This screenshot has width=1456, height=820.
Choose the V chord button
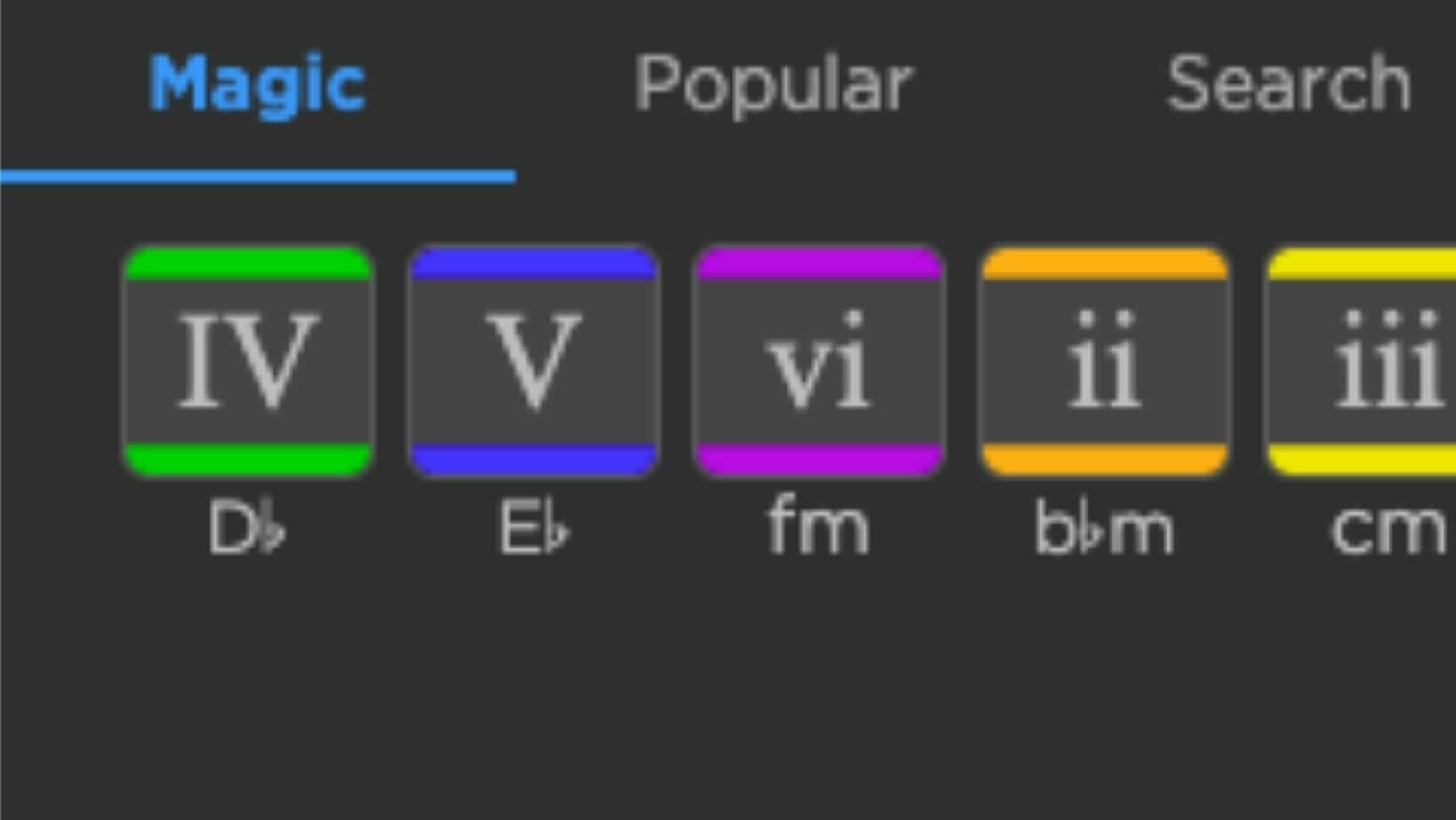click(x=534, y=362)
